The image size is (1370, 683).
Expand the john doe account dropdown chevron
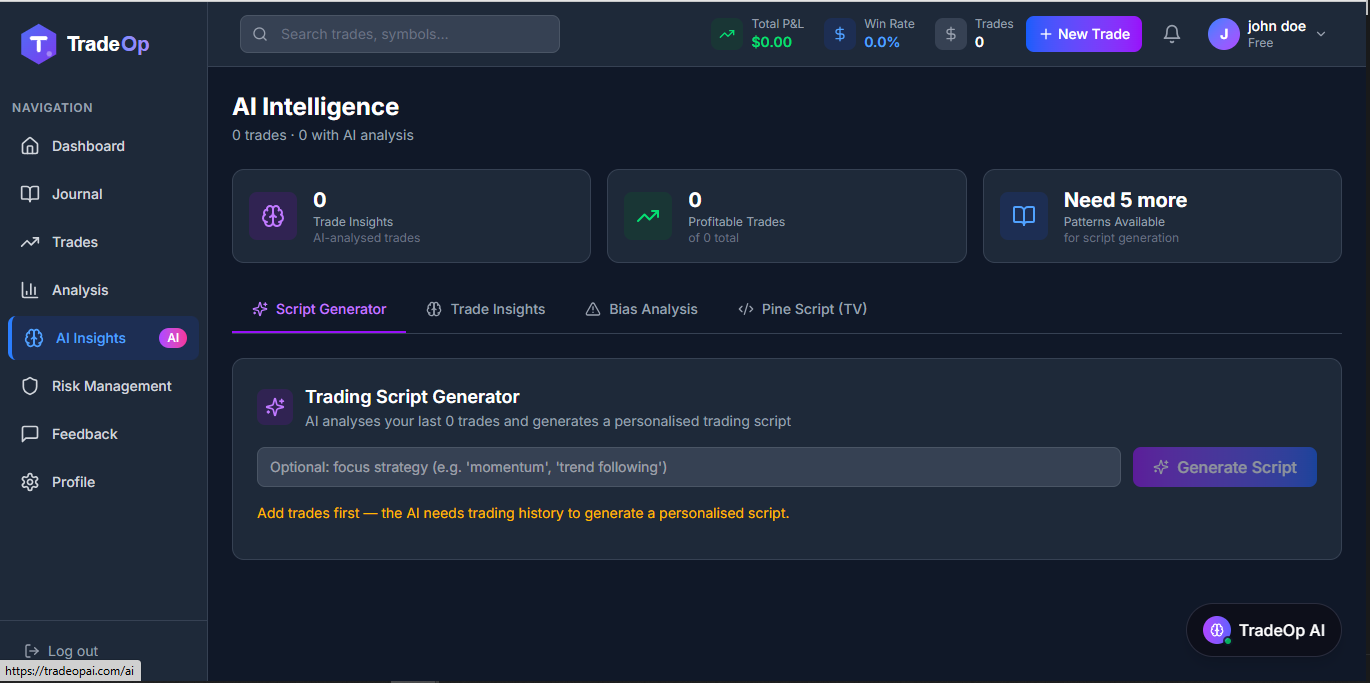tap(1321, 34)
